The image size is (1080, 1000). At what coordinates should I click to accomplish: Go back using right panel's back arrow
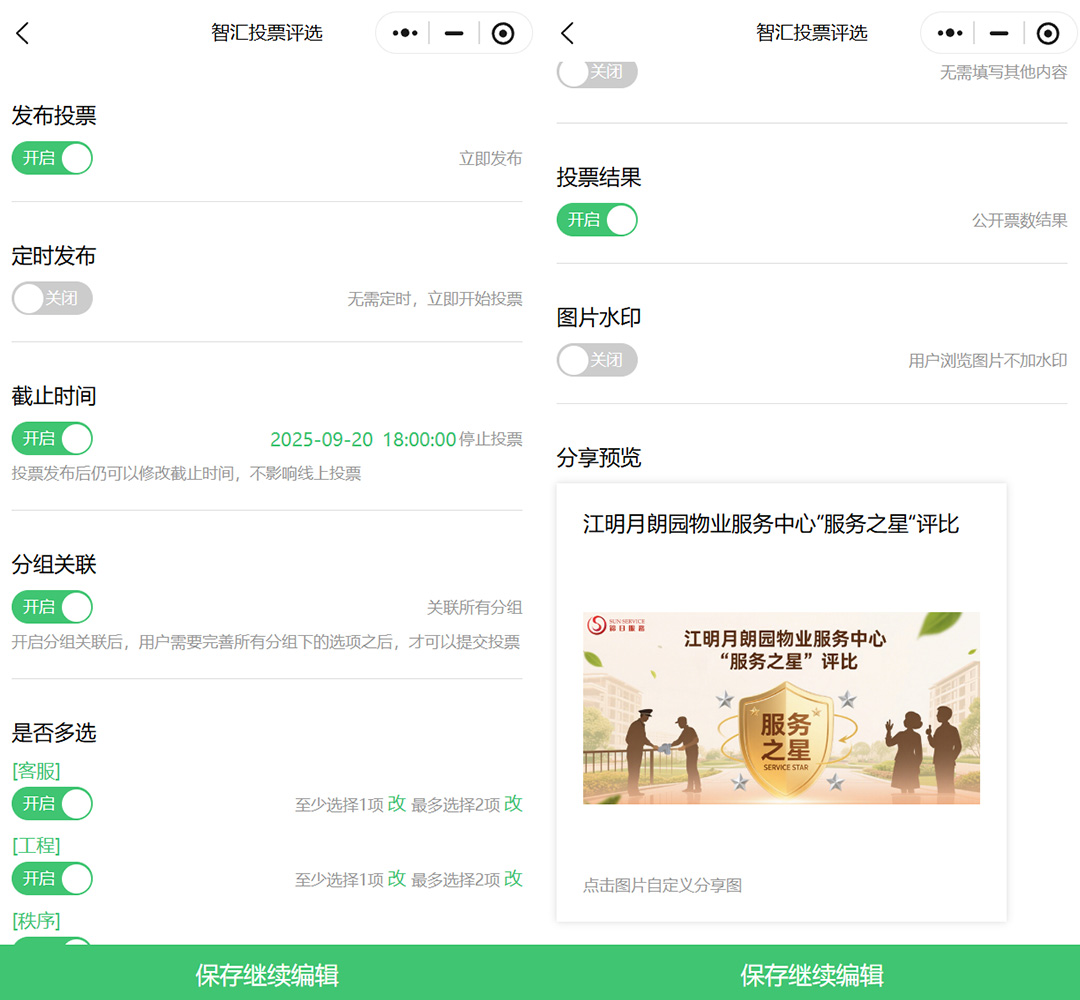pyautogui.click(x=567, y=33)
